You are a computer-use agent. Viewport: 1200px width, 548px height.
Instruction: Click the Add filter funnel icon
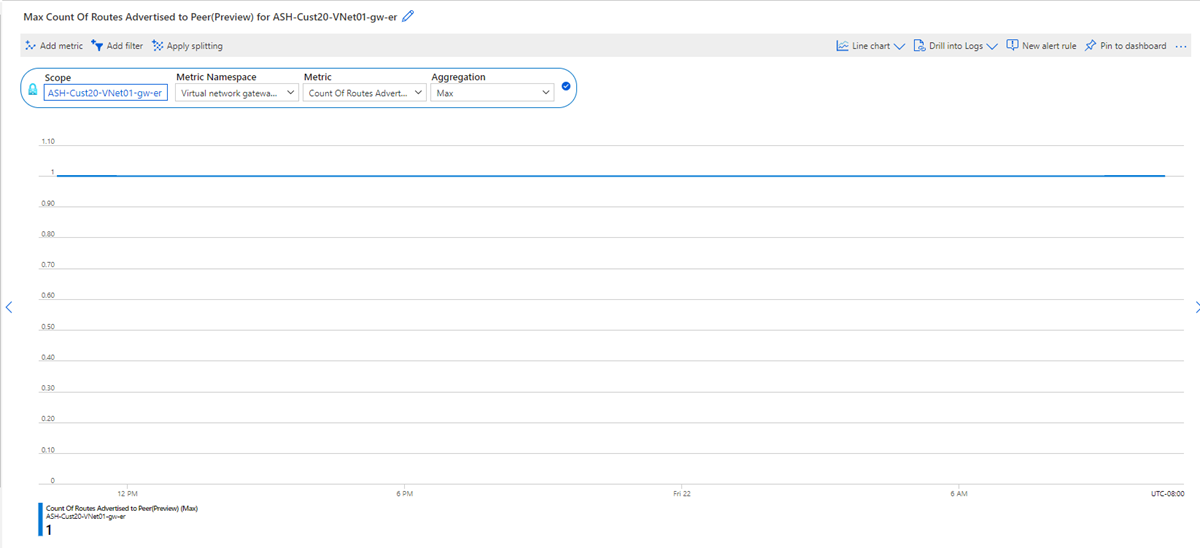[97, 46]
